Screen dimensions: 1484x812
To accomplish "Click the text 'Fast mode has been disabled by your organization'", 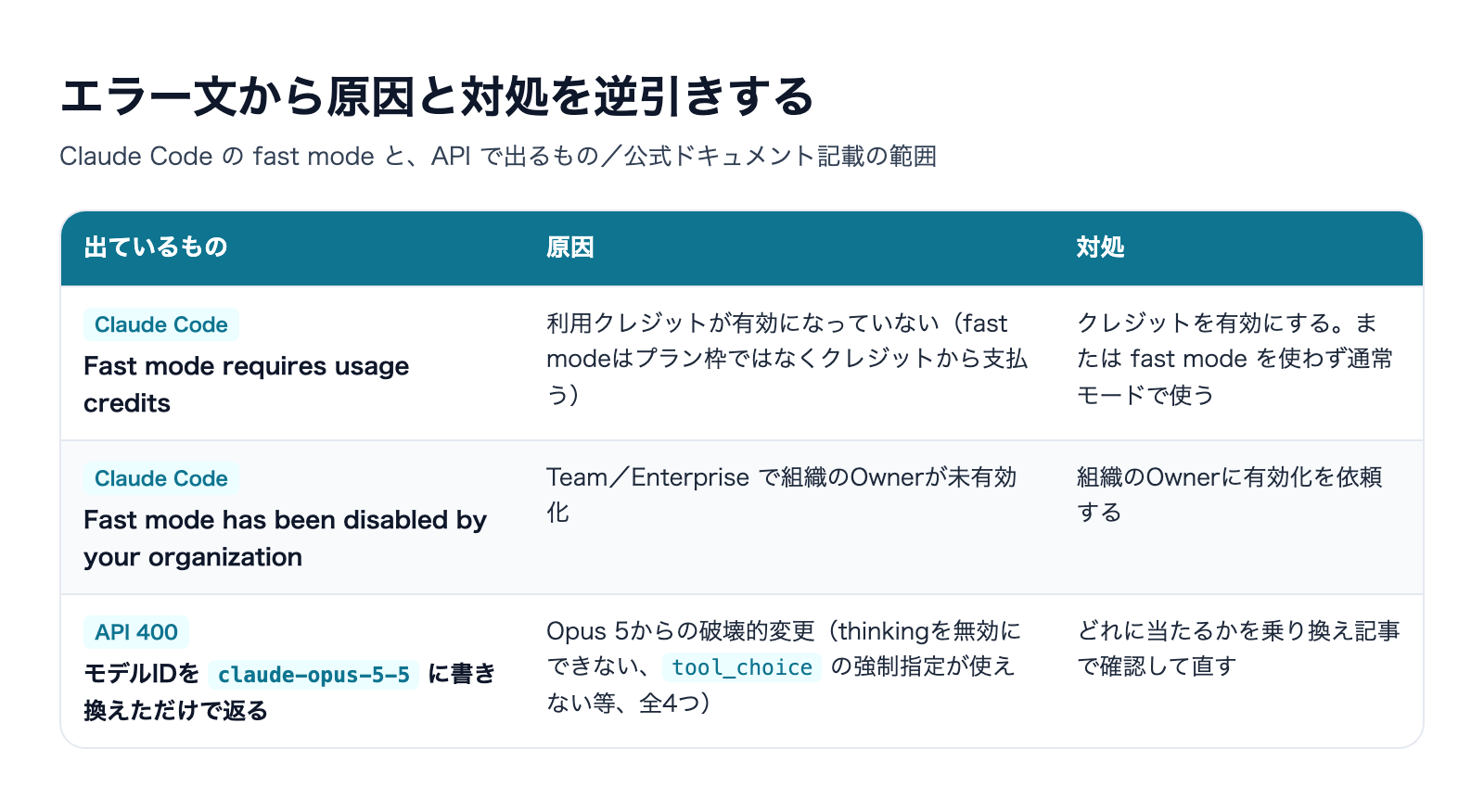I will pyautogui.click(x=285, y=539).
